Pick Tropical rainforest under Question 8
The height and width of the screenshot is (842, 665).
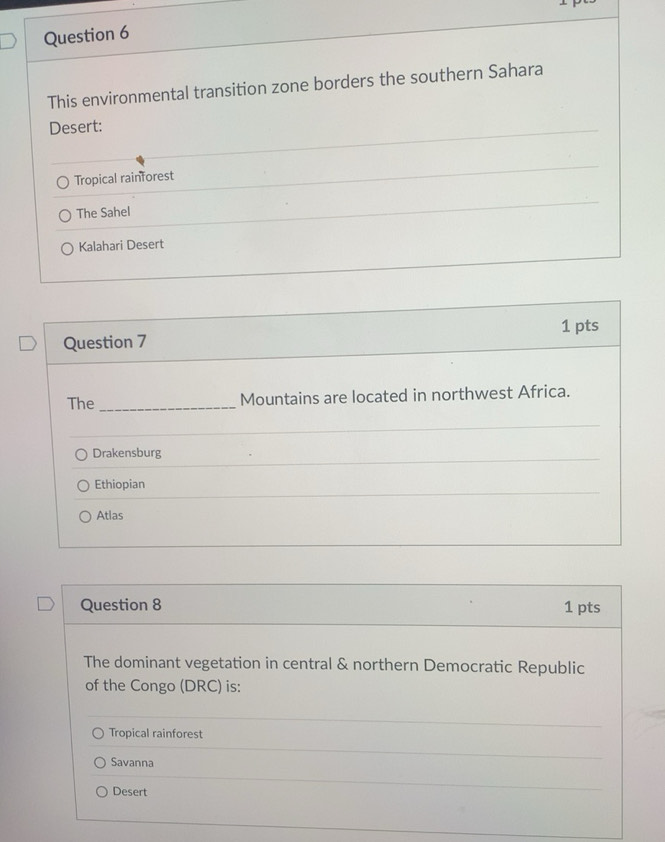click(98, 734)
